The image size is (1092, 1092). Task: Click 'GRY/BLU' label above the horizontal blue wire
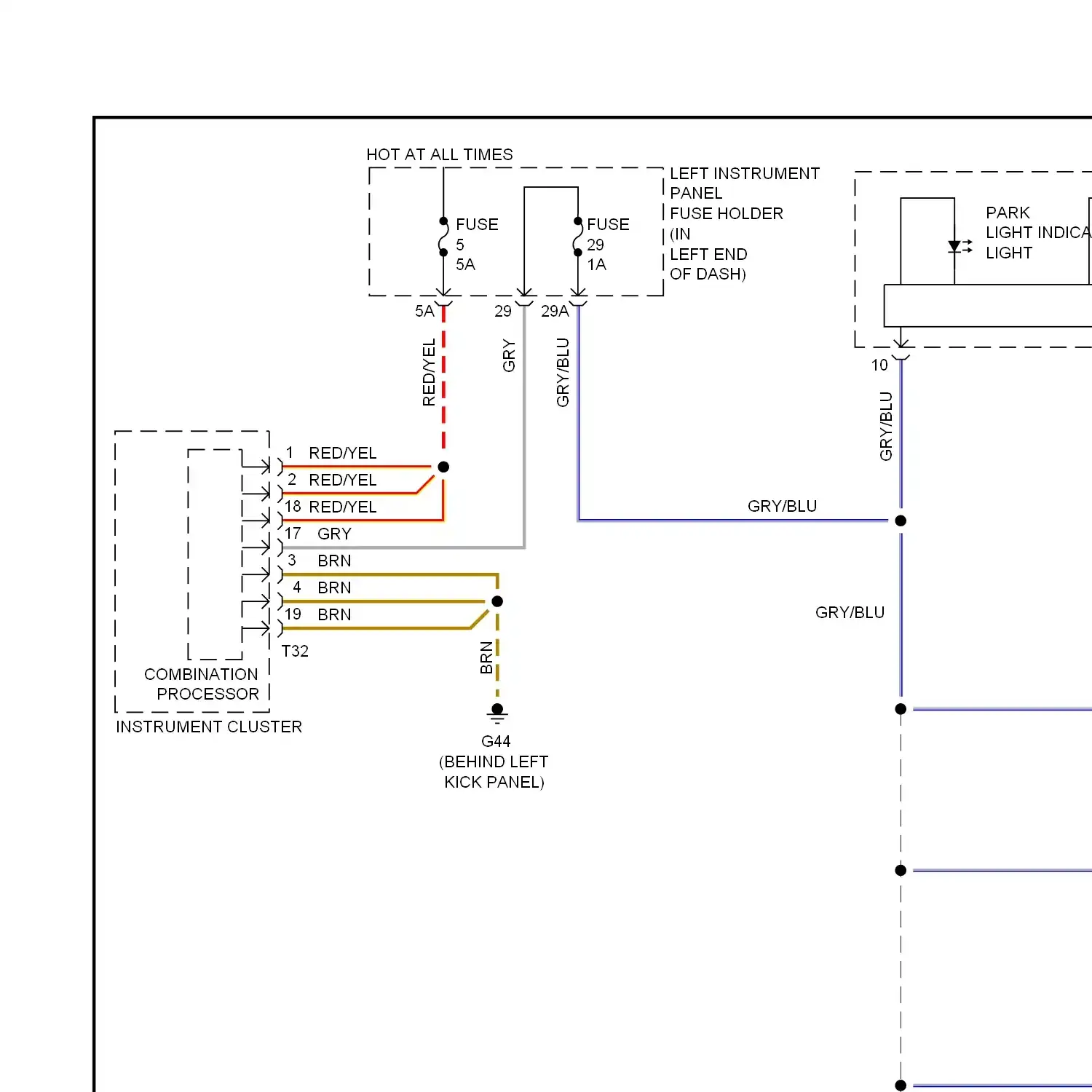(x=783, y=506)
